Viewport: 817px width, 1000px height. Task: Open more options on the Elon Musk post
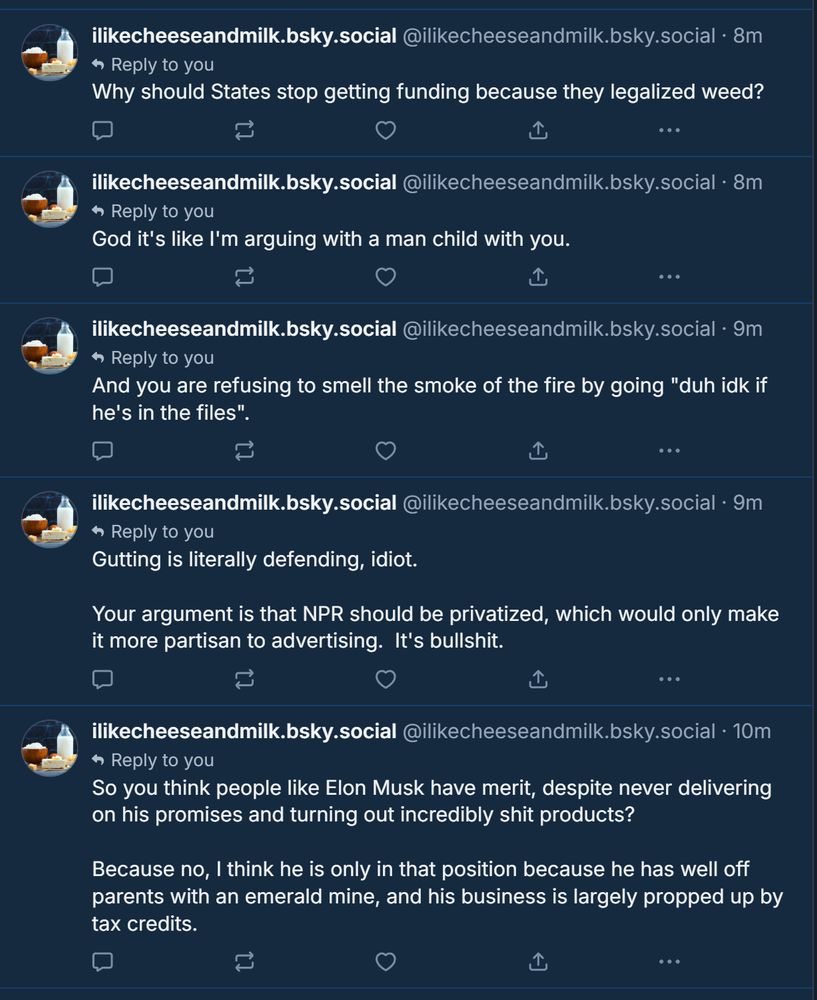669,961
